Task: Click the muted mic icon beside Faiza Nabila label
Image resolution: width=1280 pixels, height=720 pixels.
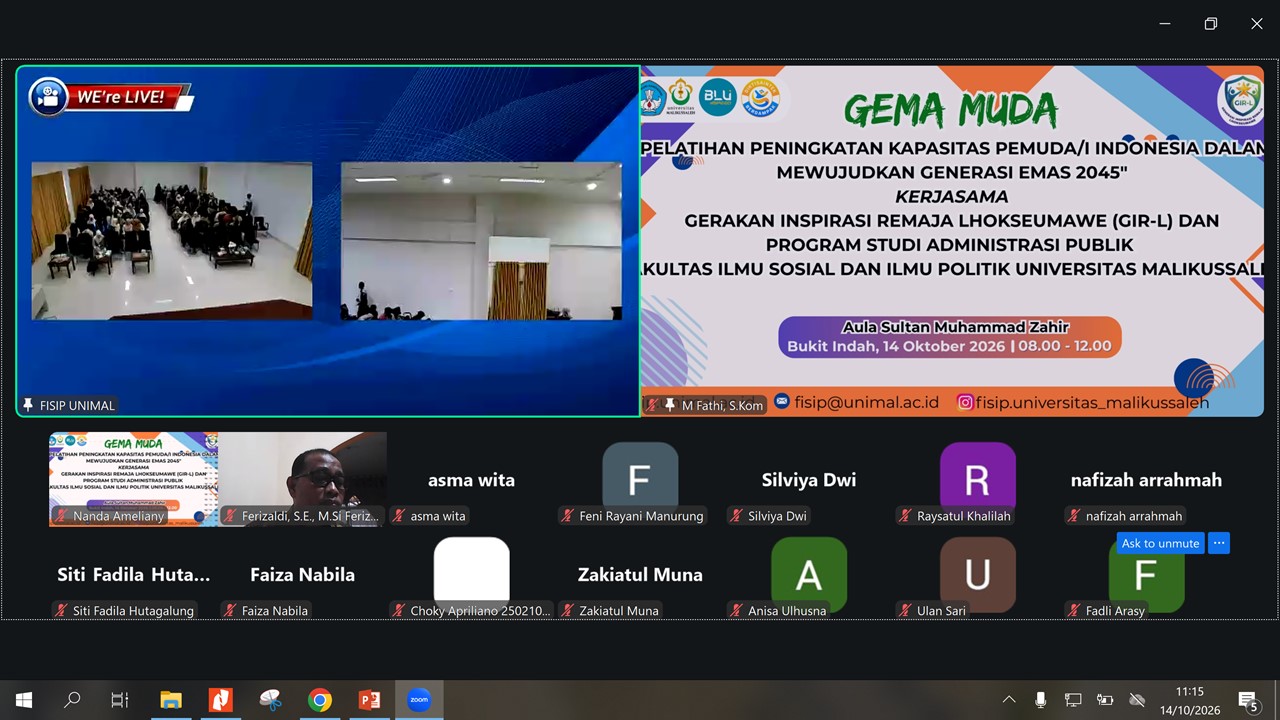Action: pyautogui.click(x=231, y=610)
